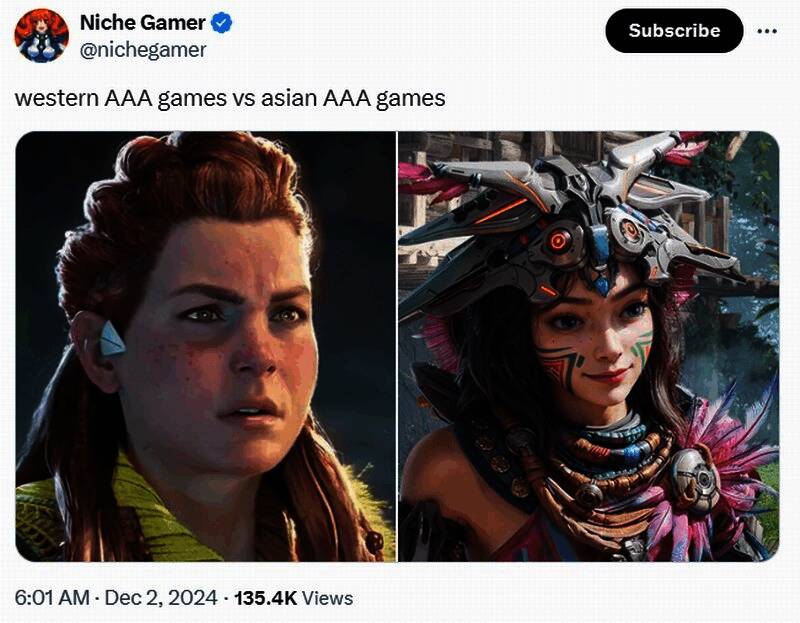Click the orange glowing eye on headdress
The width and height of the screenshot is (800, 623).
[558, 240]
